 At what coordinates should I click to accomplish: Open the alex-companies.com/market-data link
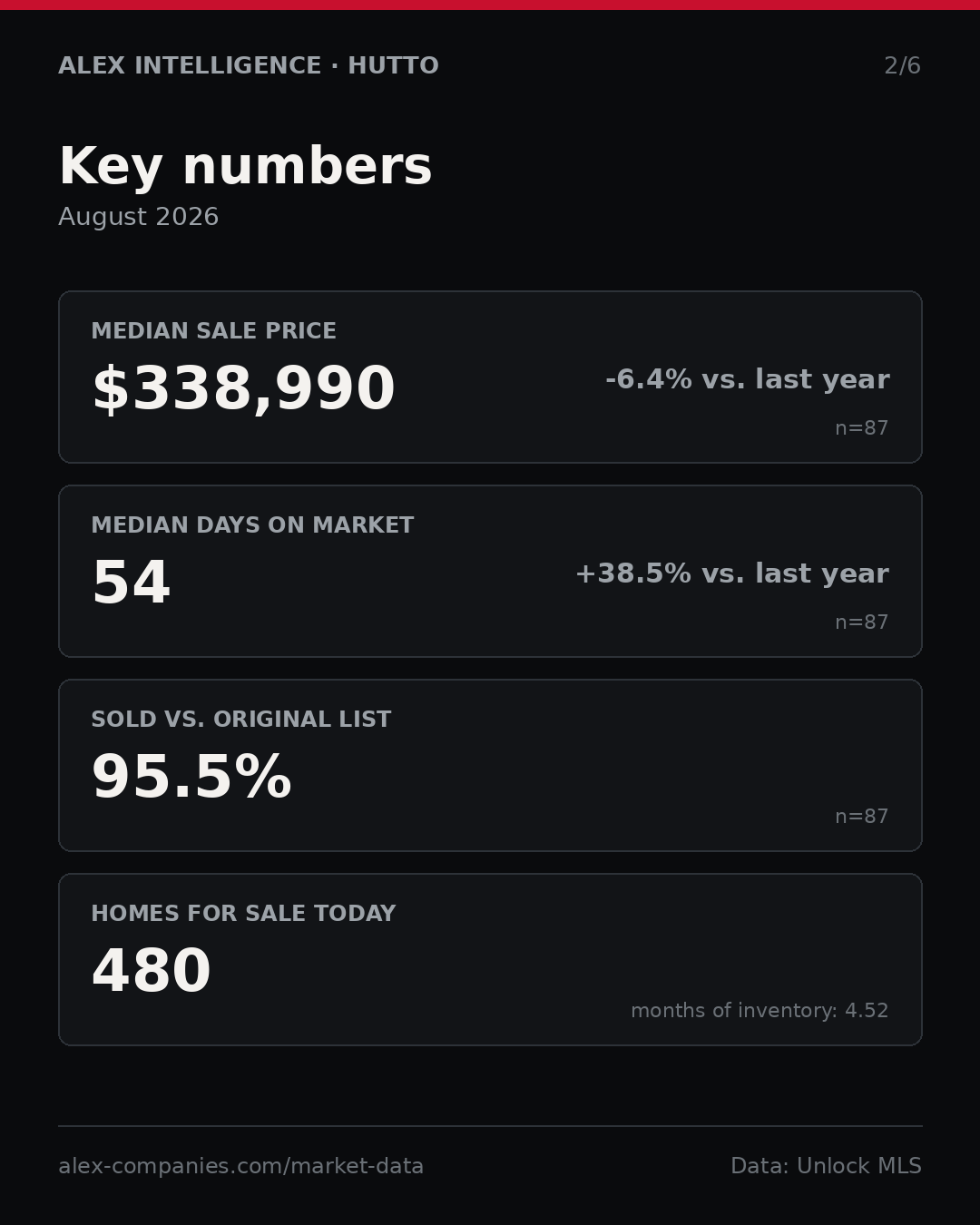pos(241,1167)
